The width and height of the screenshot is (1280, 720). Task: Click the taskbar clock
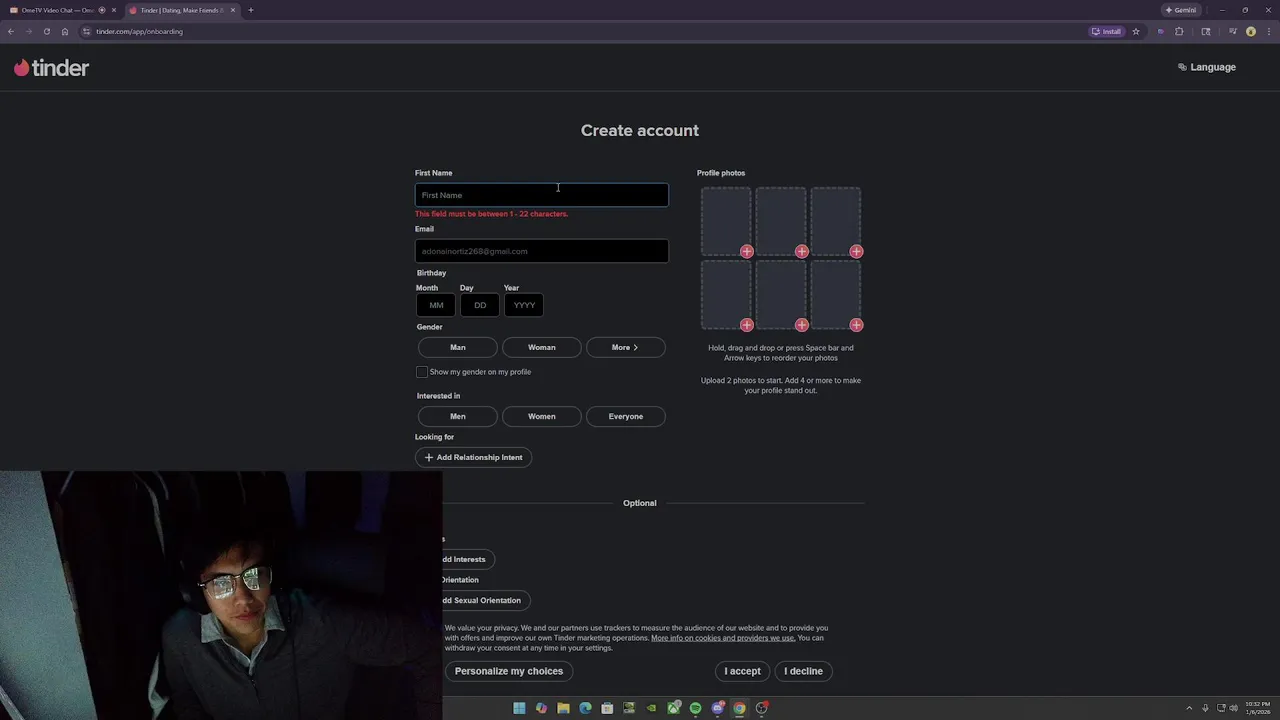(x=1257, y=708)
